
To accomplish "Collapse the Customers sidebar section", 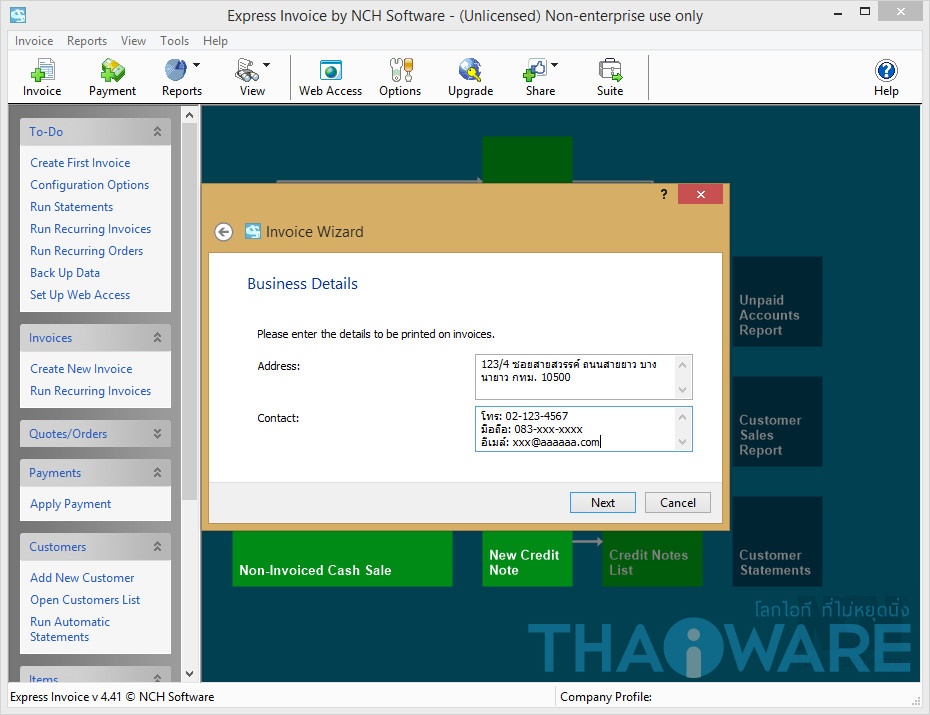I will (x=157, y=547).
